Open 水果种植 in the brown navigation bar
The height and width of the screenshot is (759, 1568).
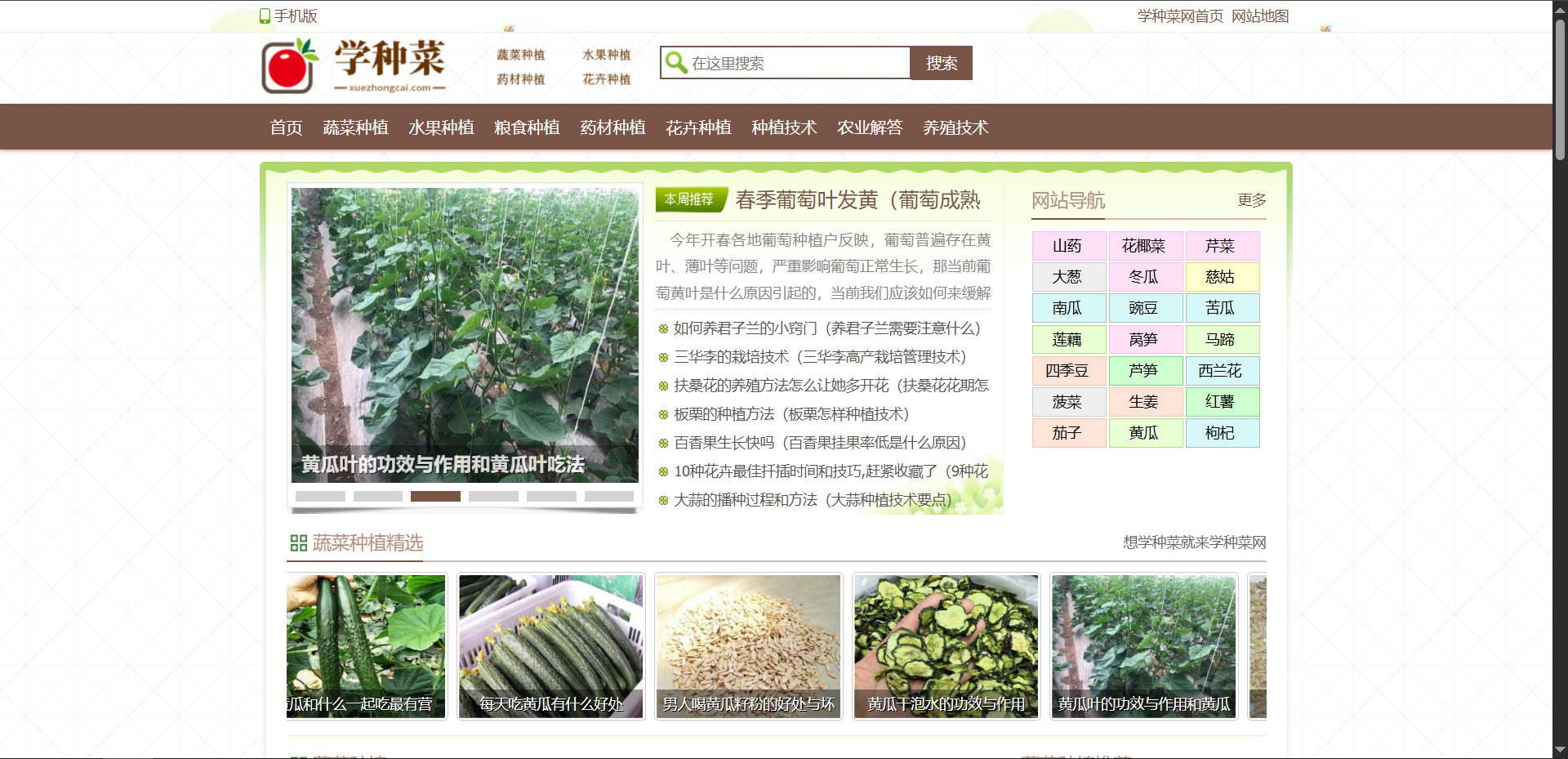pos(441,127)
